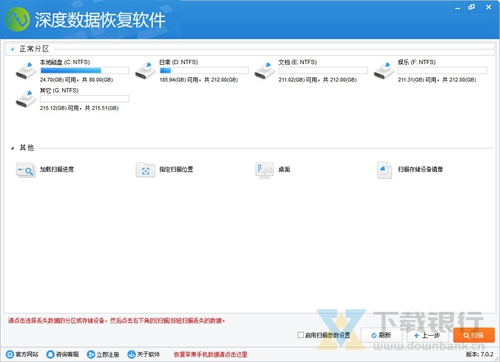Open the specify scan location folder icon

click(x=145, y=170)
